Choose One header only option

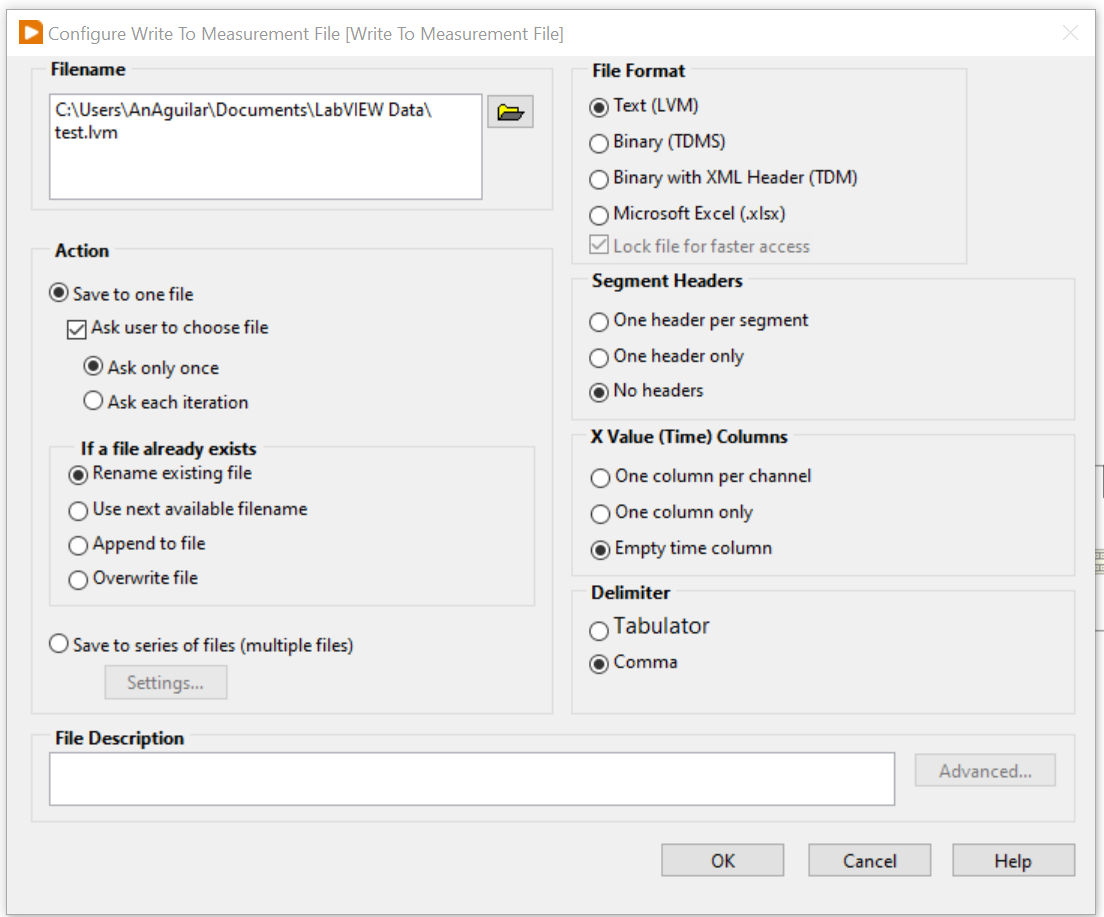coord(599,357)
